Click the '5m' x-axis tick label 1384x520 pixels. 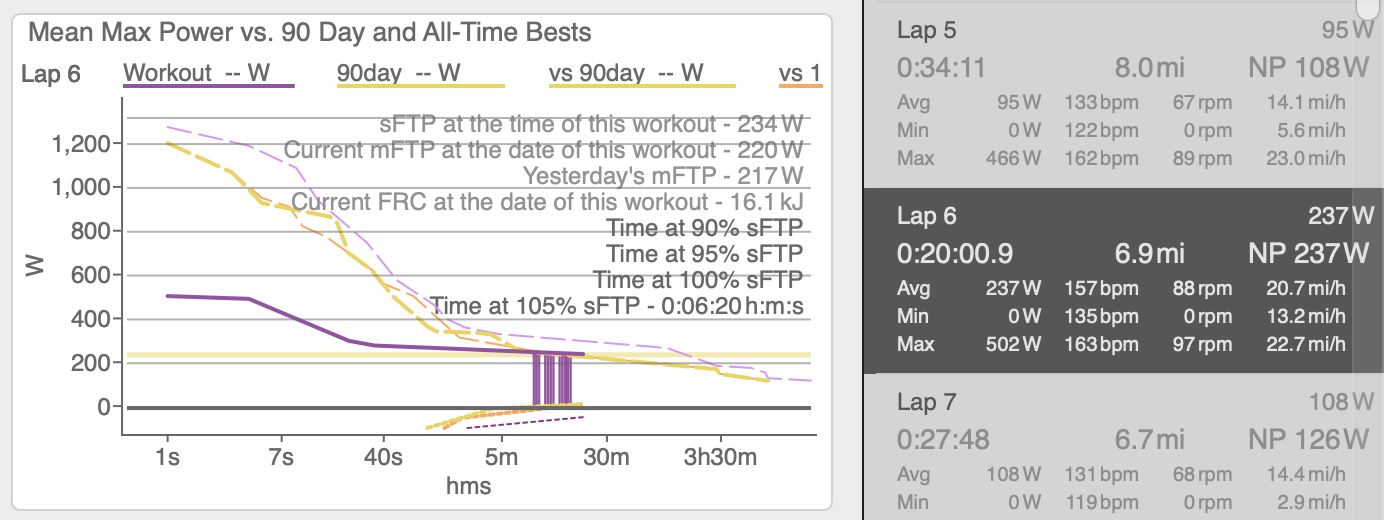(x=501, y=458)
